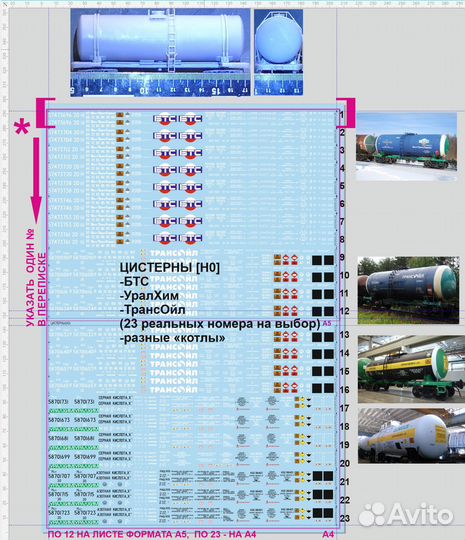
Task: Click decal row number 19
Action: coord(344,445)
